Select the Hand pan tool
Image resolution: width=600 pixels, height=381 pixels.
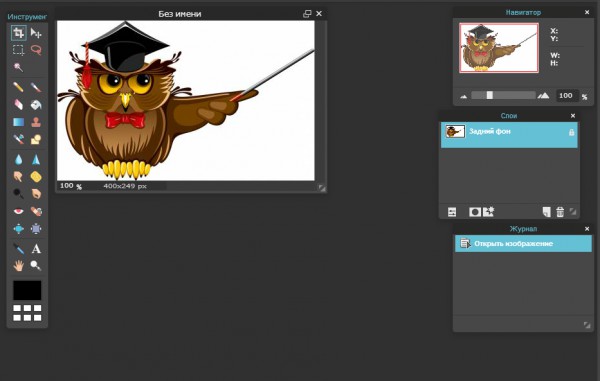[x=18, y=265]
